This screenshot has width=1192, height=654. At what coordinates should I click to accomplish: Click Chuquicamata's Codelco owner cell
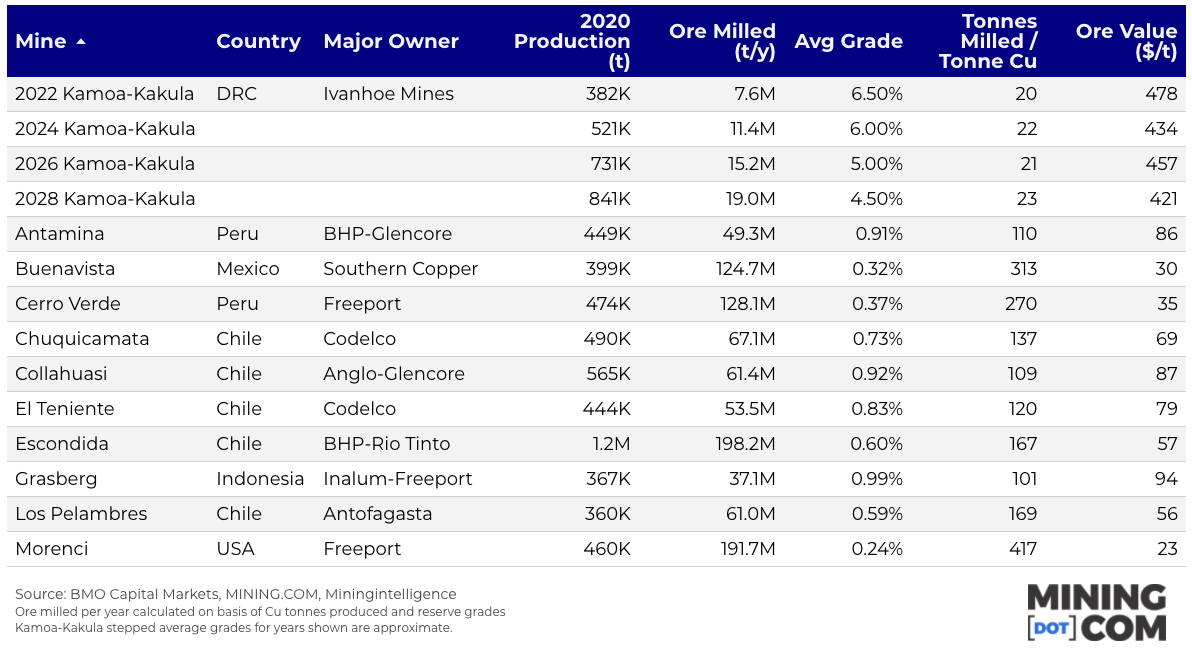[359, 339]
